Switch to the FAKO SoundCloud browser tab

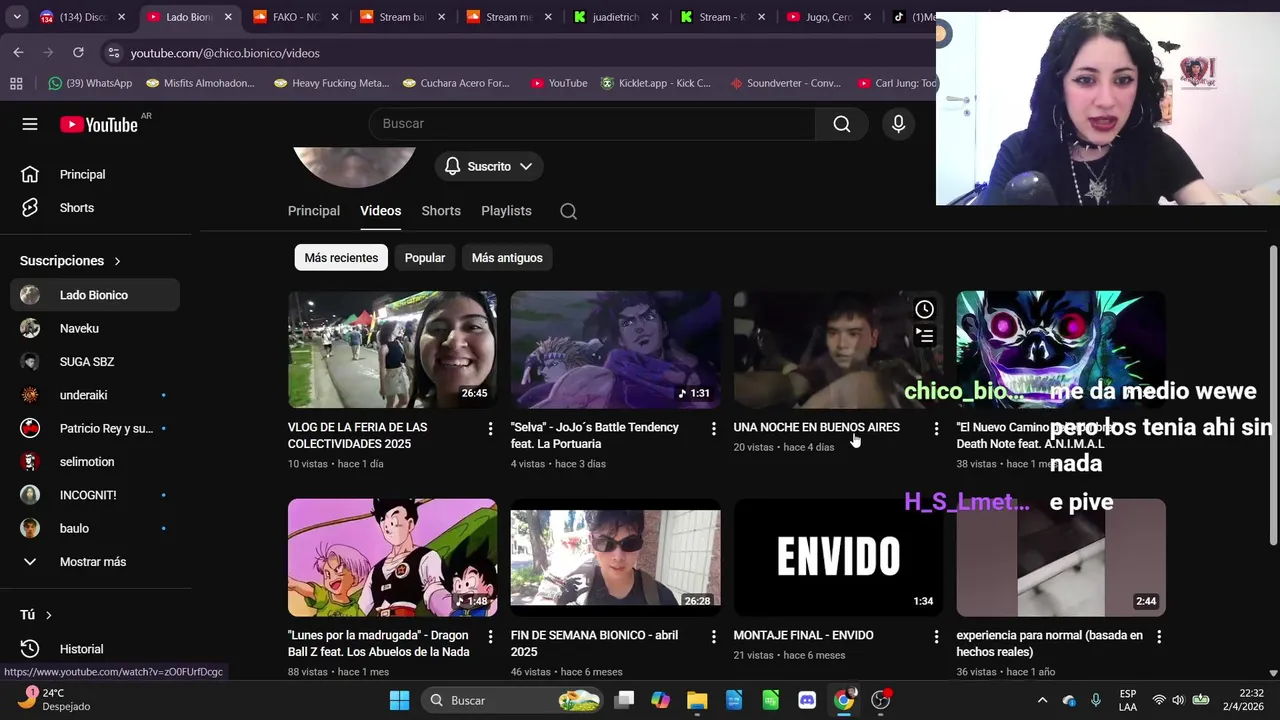click(x=295, y=17)
